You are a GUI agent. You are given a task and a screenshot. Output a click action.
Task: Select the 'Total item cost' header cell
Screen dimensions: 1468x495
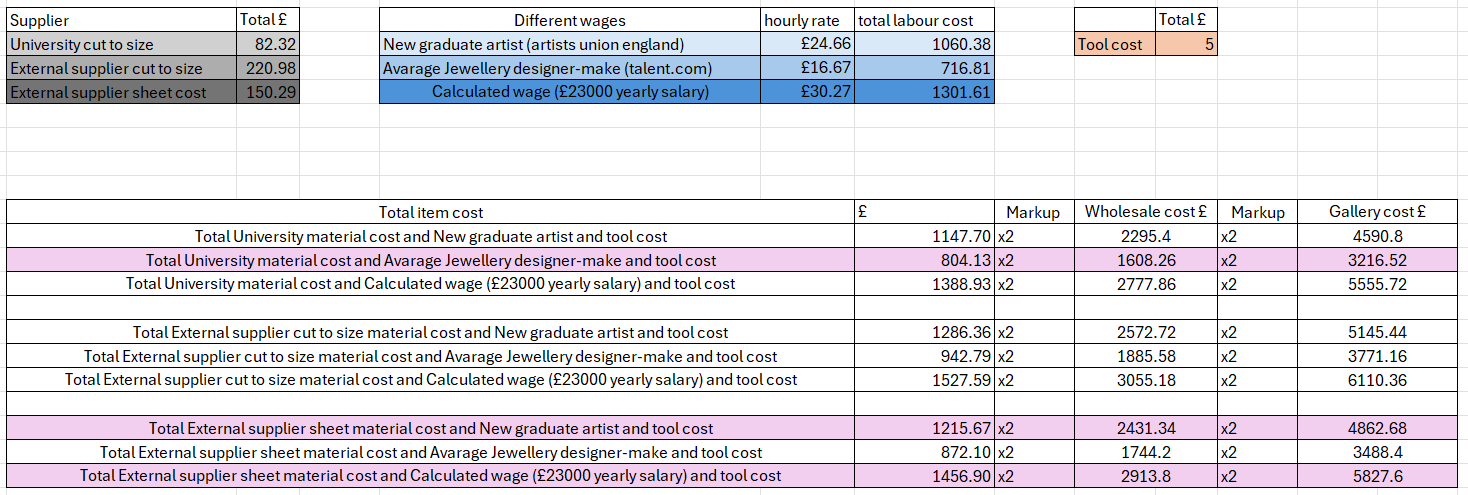pos(431,212)
